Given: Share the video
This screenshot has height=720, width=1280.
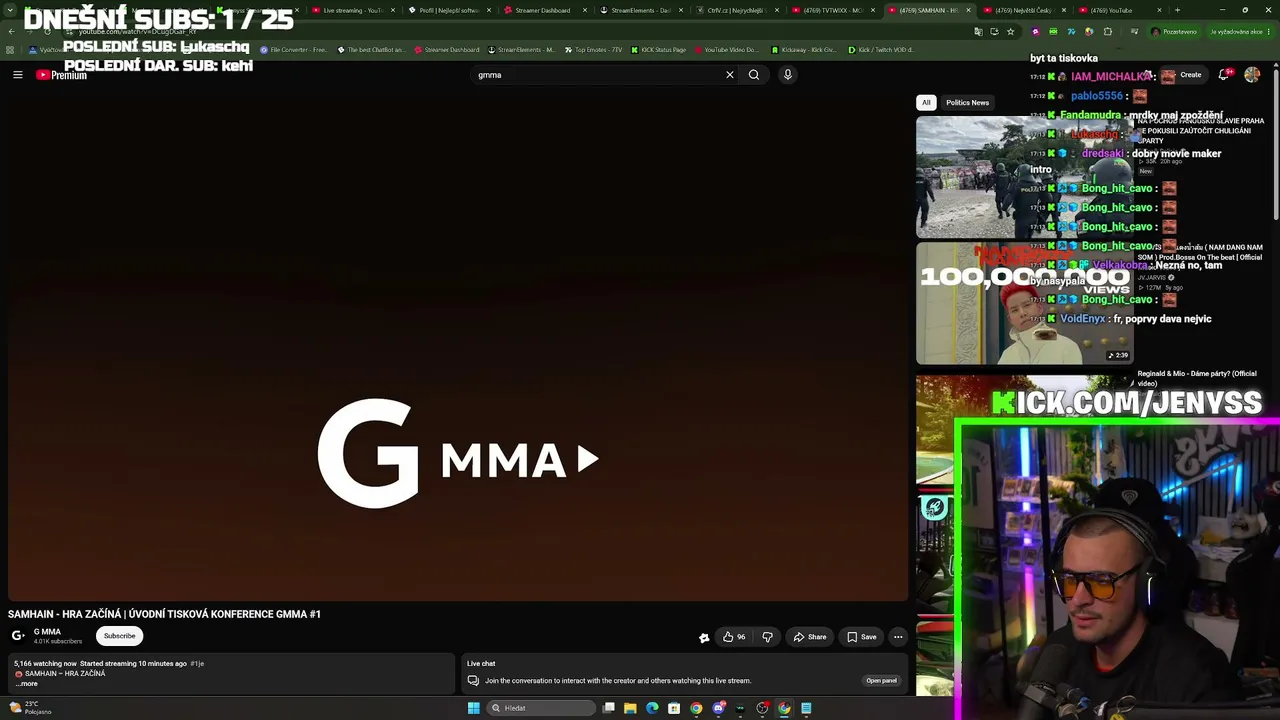Looking at the screenshot, I should tap(810, 637).
